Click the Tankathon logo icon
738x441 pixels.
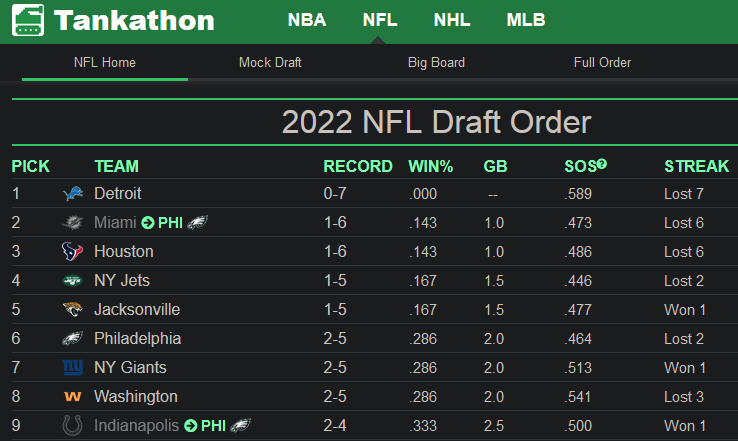coord(28,20)
